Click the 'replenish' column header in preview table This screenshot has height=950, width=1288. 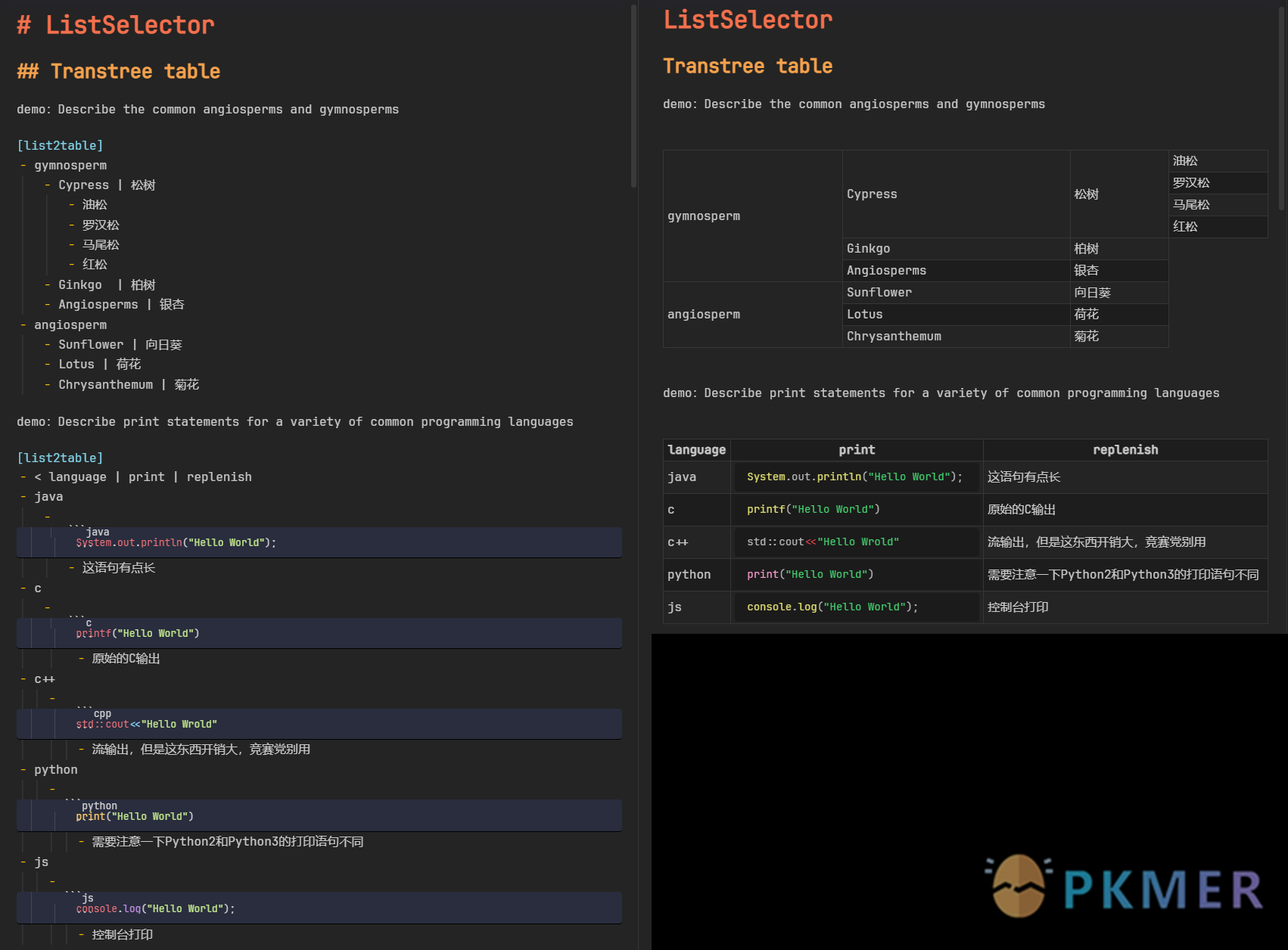tap(1125, 449)
